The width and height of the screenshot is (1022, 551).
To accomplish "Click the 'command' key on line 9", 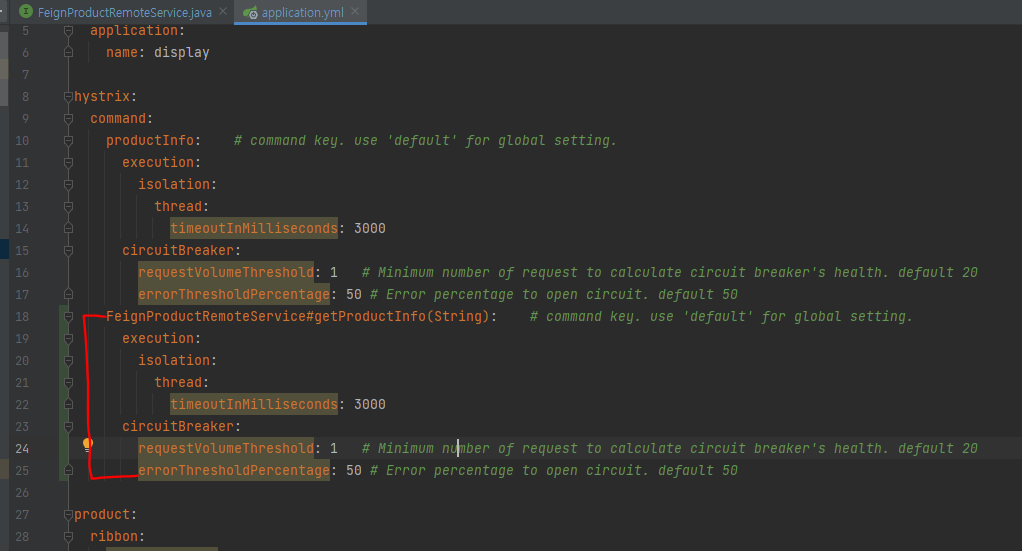I will pos(118,119).
